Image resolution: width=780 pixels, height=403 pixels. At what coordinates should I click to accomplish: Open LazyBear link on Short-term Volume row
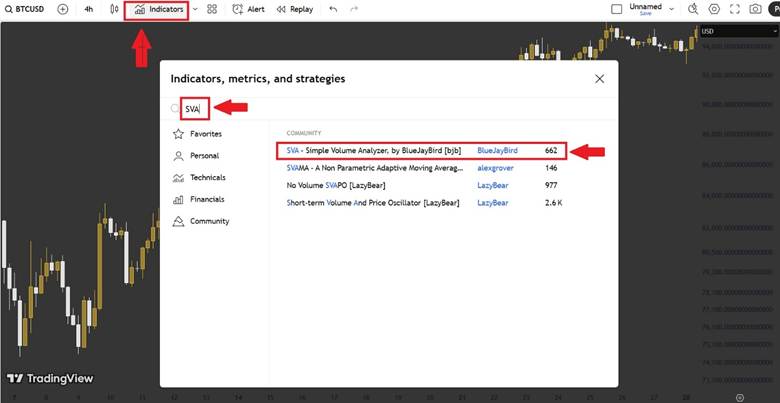click(492, 203)
